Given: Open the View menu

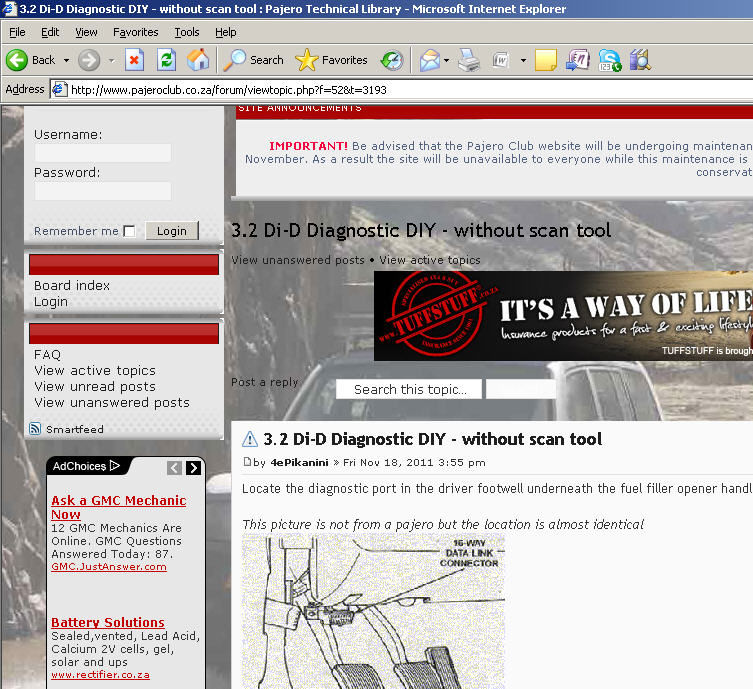Looking at the screenshot, I should click(86, 32).
